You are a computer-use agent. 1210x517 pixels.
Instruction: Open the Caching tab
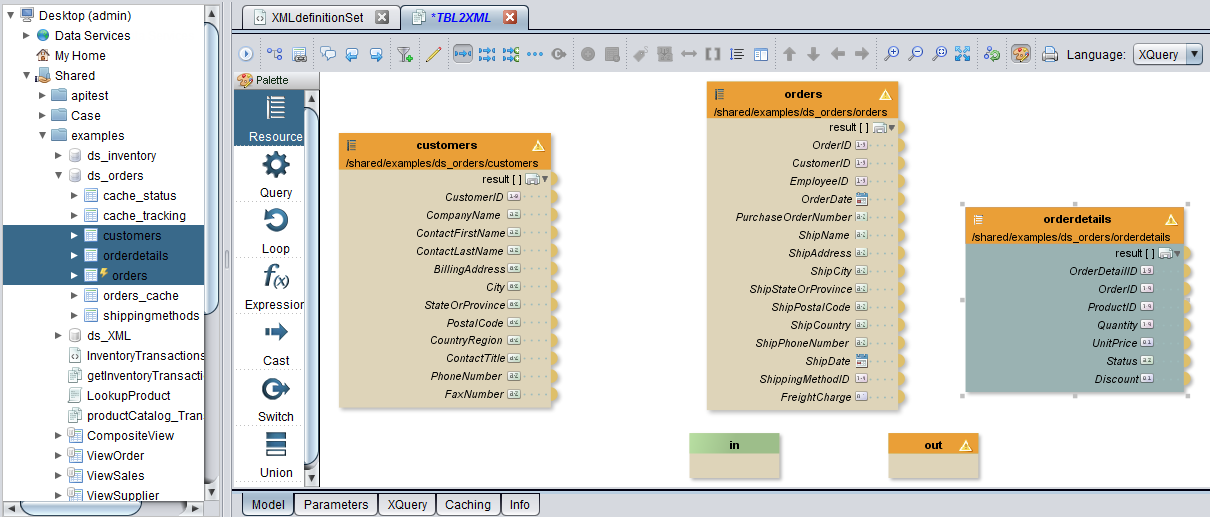(467, 505)
